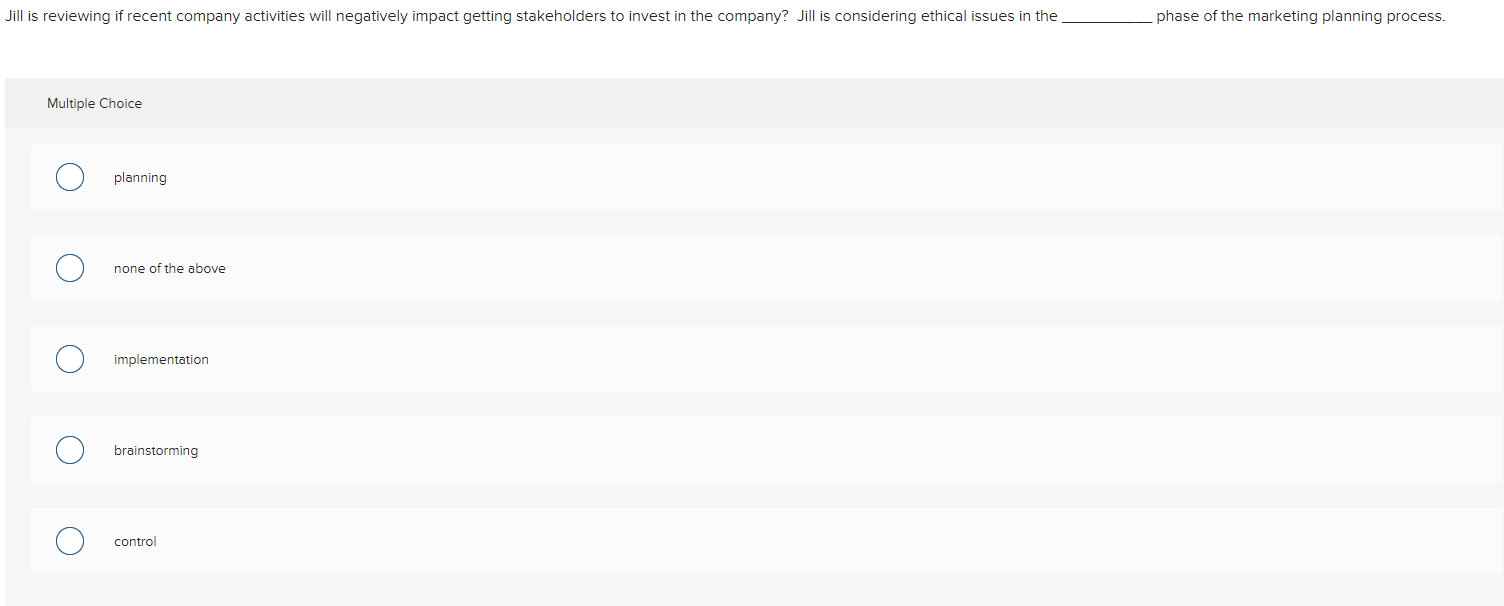This screenshot has width=1504, height=606.
Task: Click the implementation answer row
Action: [600, 359]
